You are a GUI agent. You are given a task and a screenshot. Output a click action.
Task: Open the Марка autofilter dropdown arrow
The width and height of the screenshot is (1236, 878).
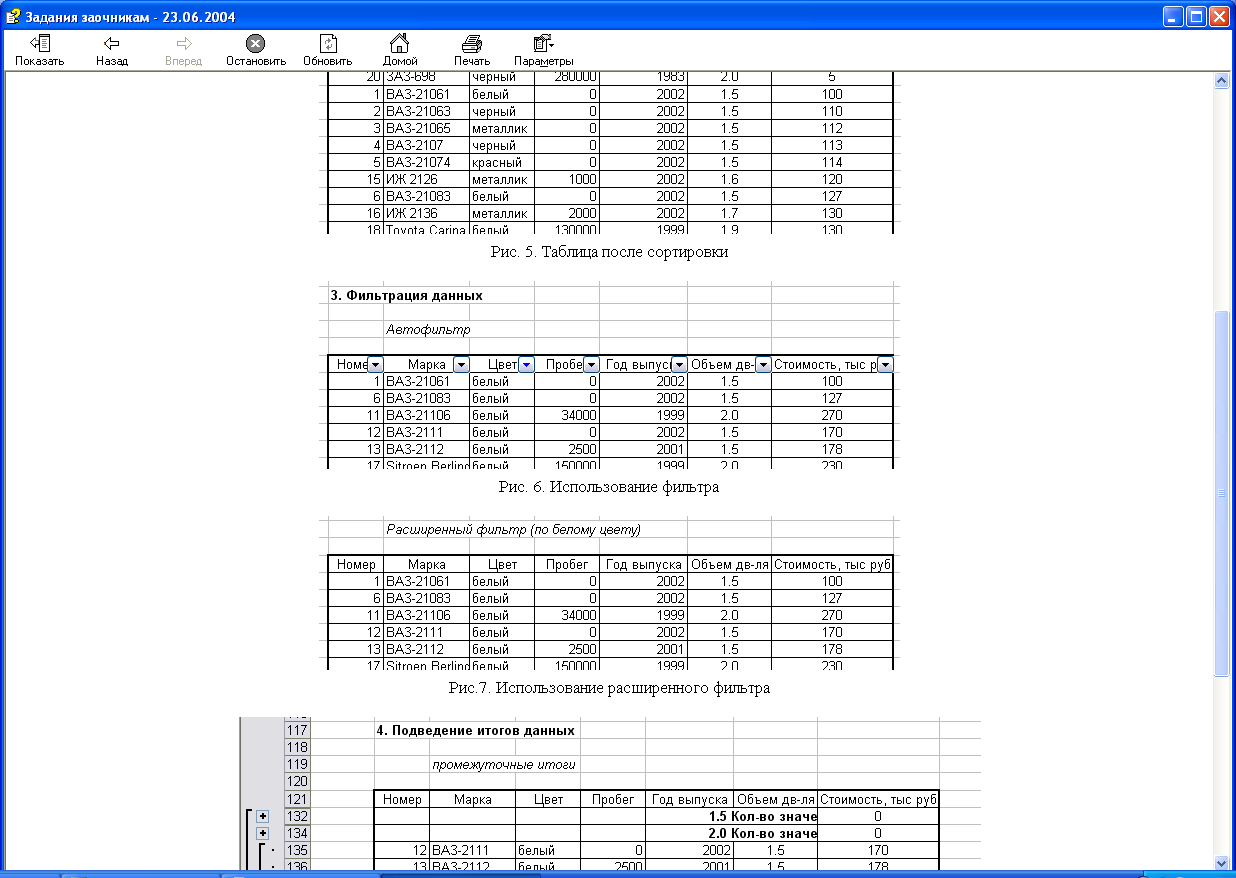[461, 365]
